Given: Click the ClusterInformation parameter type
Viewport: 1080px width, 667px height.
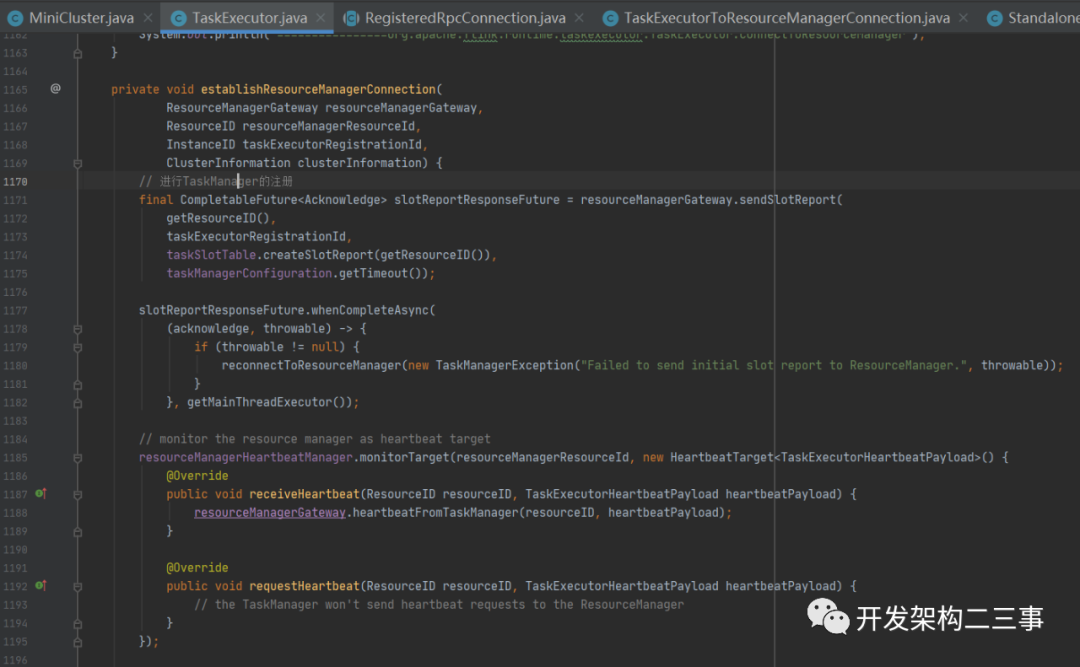Looking at the screenshot, I should click(228, 163).
